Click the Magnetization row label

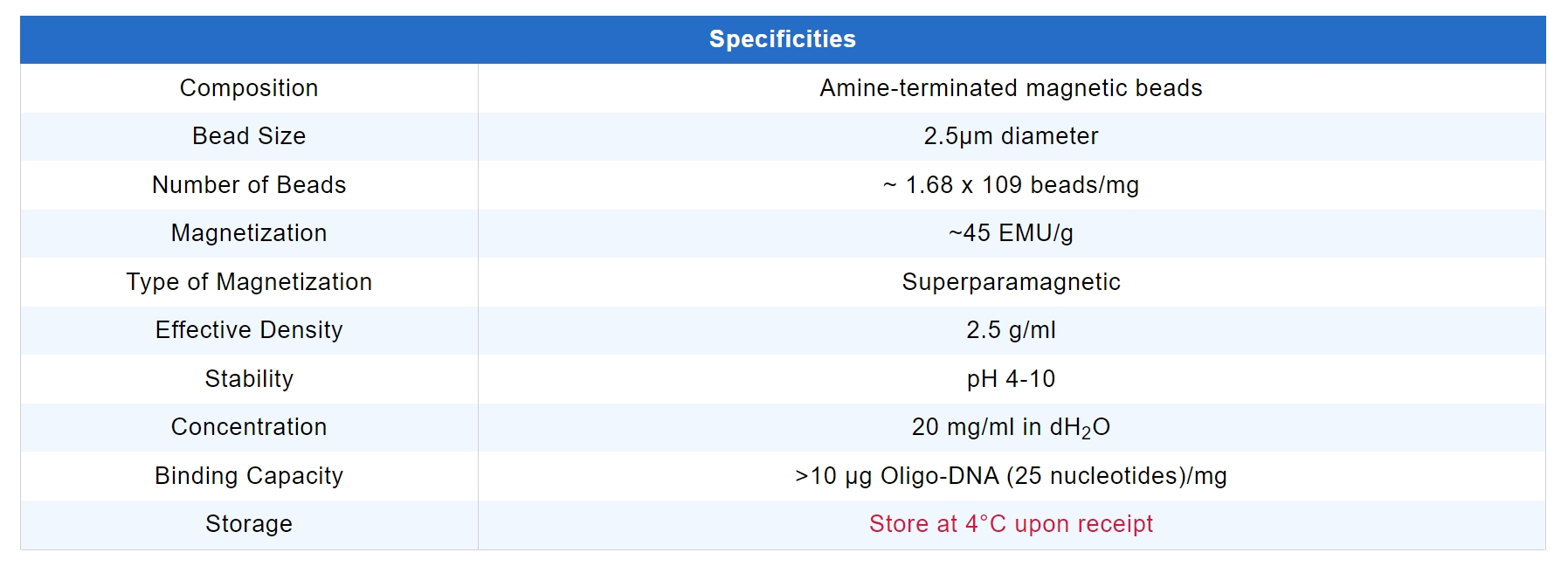249,233
